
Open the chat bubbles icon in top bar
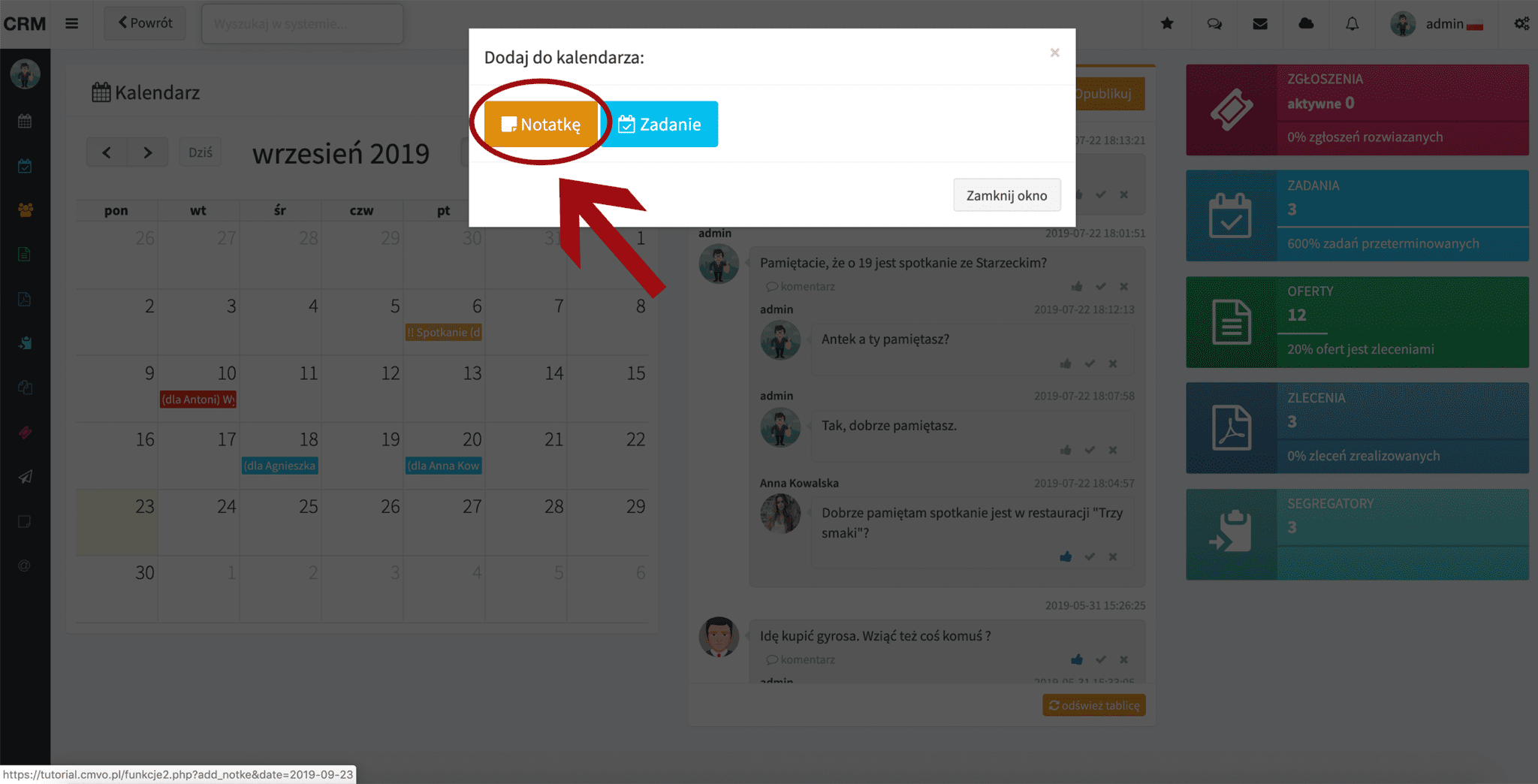click(1214, 23)
